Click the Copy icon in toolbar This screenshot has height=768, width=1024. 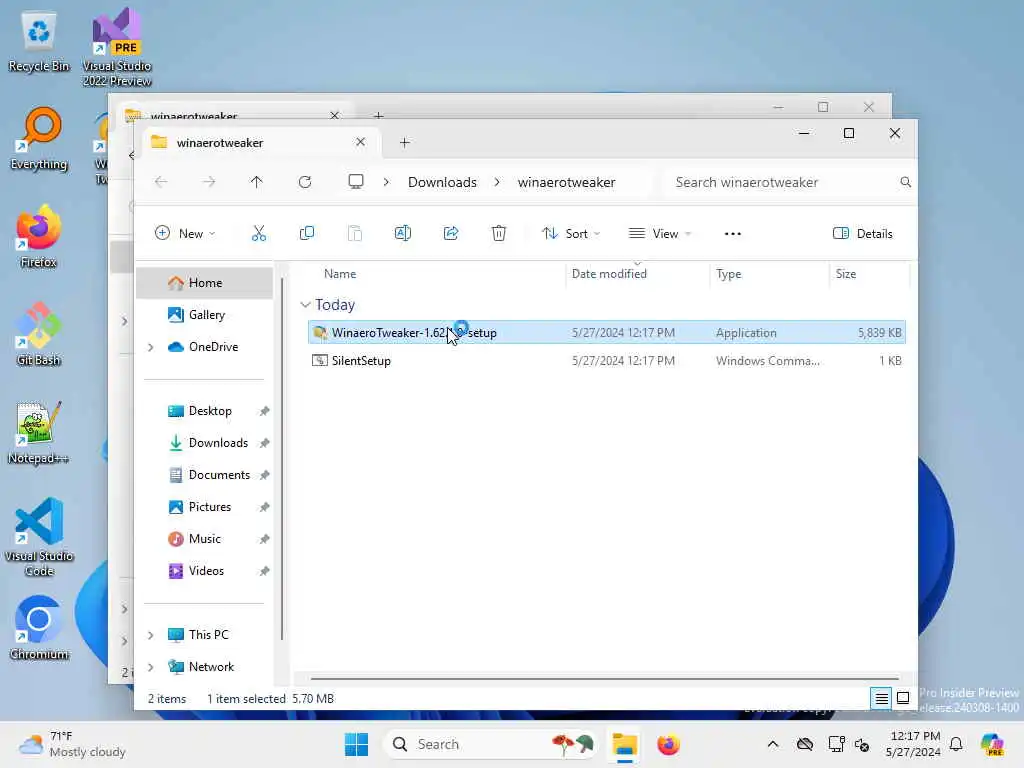click(306, 233)
